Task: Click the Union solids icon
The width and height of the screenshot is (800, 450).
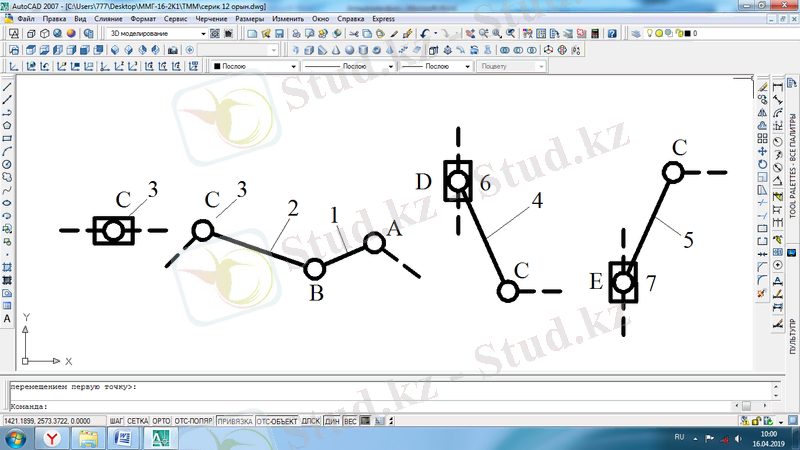Action: coord(505,50)
